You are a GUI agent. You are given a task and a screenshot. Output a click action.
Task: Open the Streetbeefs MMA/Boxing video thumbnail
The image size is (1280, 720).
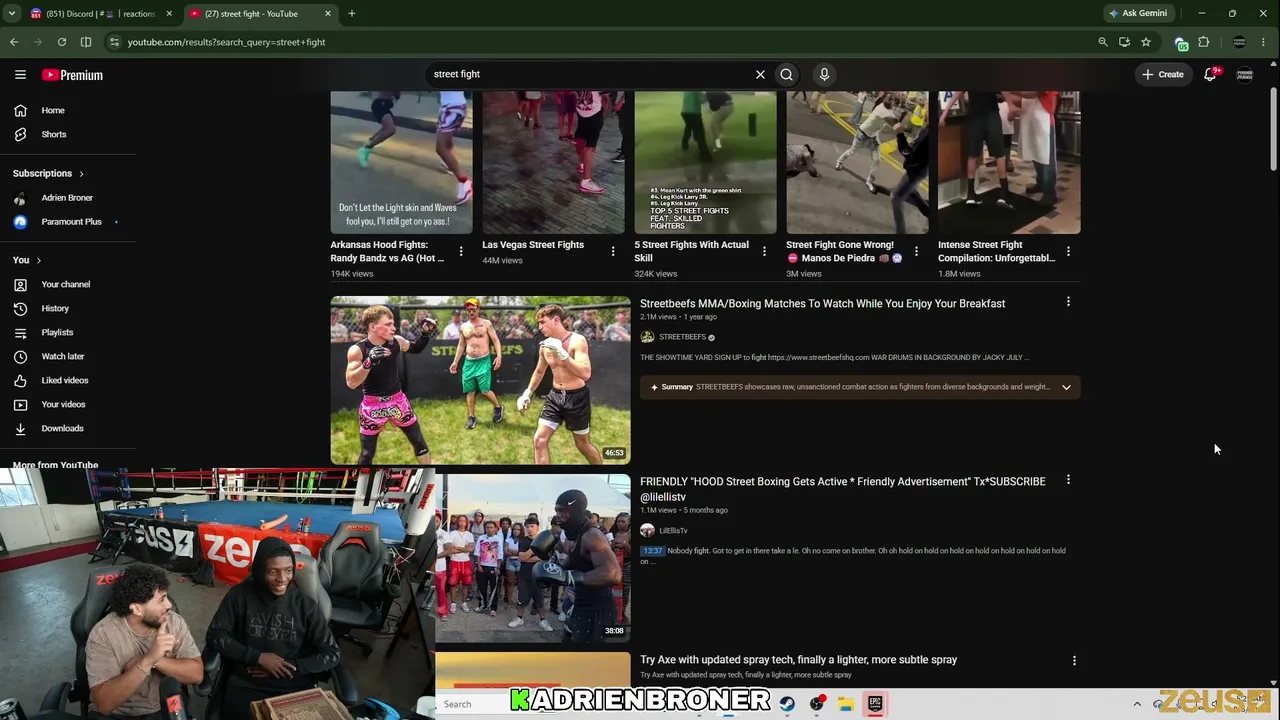(481, 380)
